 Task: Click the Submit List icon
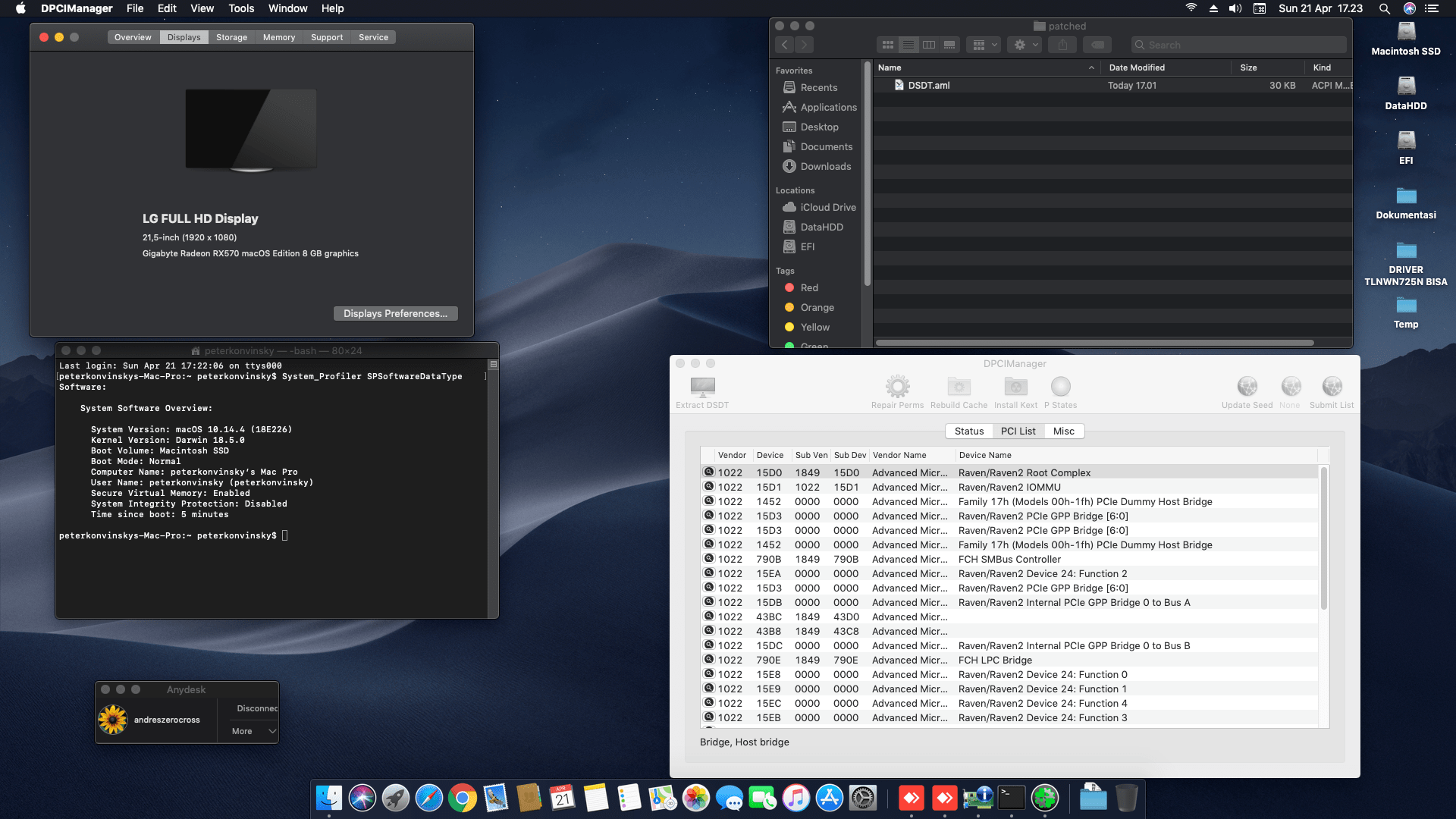1332,387
